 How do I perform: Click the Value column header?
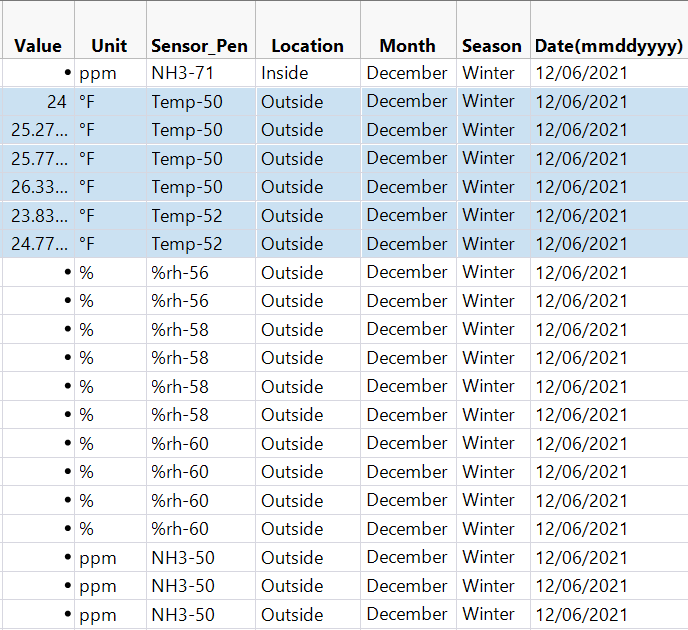click(38, 46)
